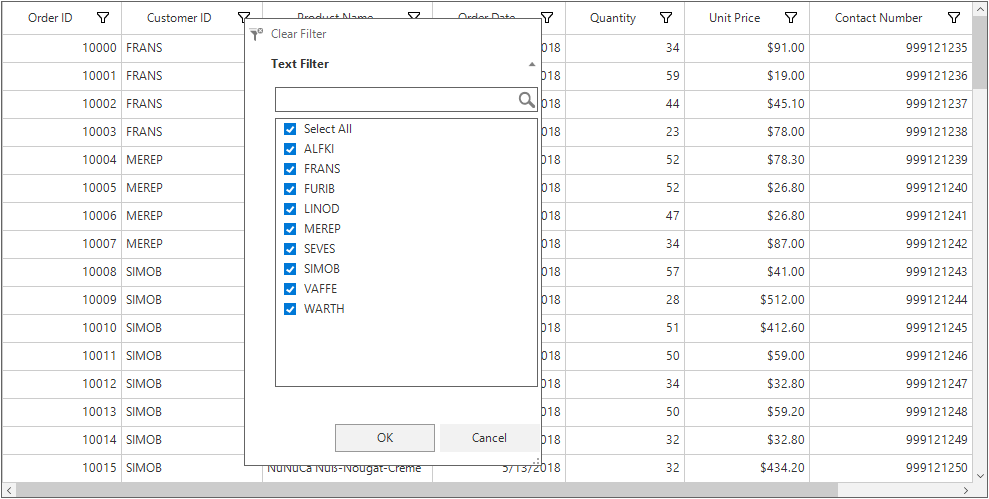Uncheck the ALFKI checkbox
Image resolution: width=989 pixels, height=499 pixels.
(x=290, y=150)
